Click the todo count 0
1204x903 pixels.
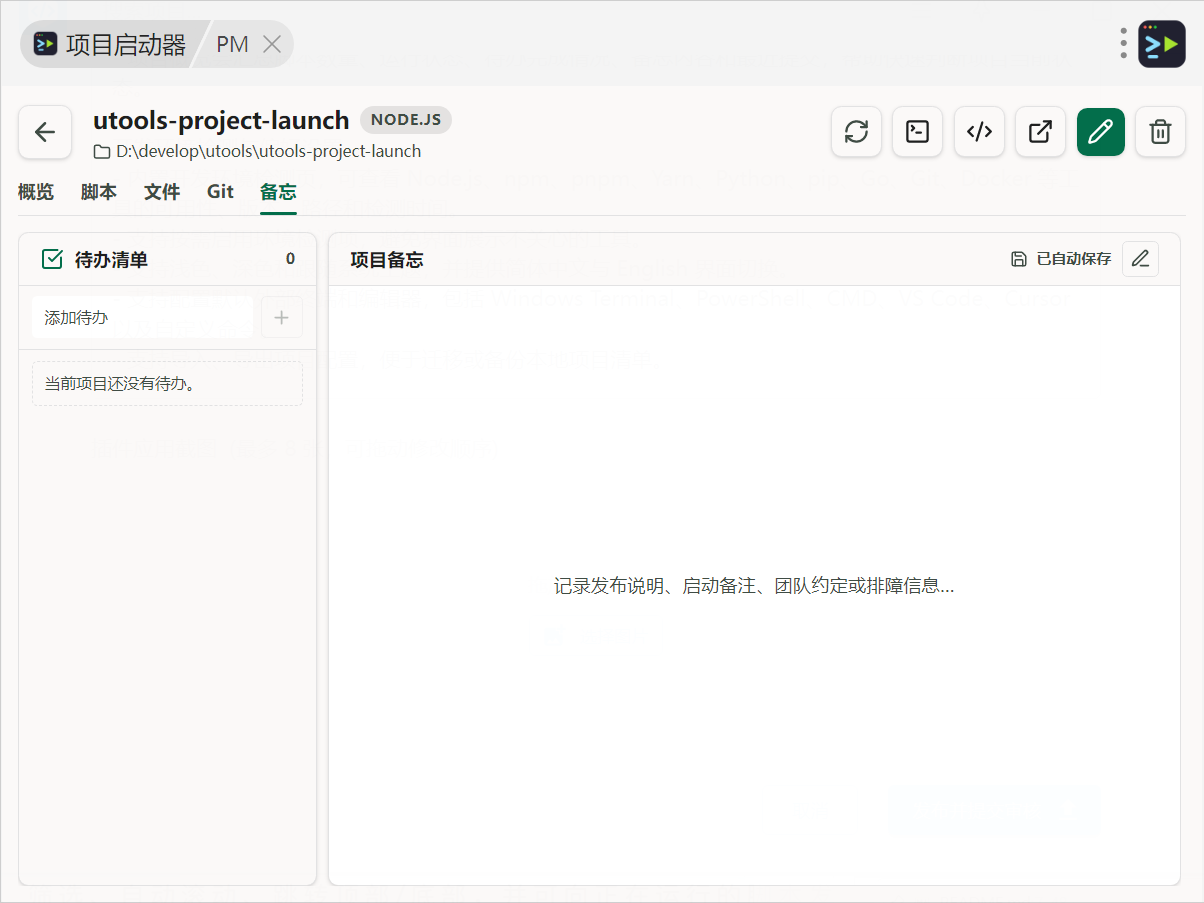[x=290, y=259]
